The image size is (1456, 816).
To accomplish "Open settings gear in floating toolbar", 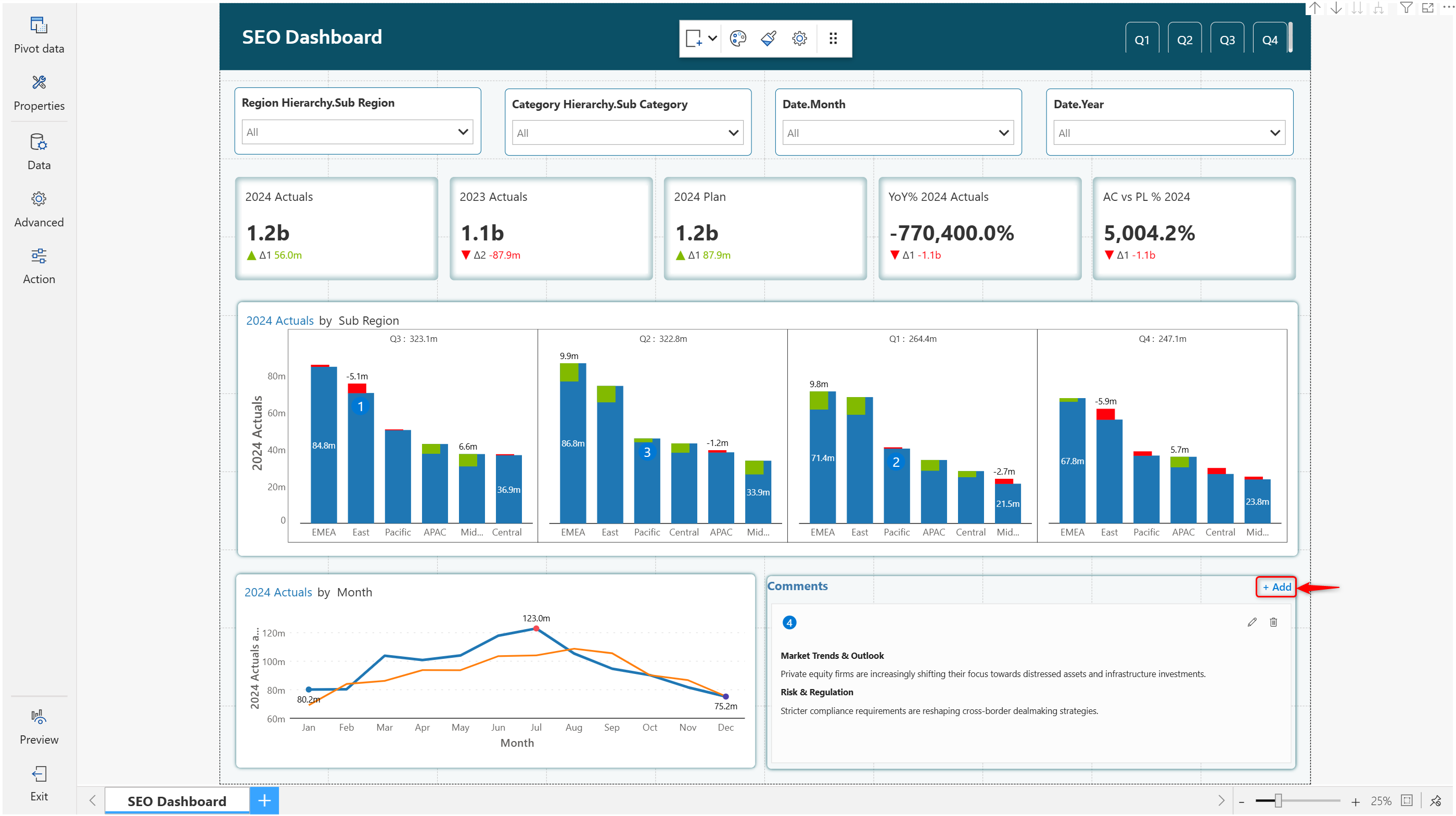I will (799, 39).
